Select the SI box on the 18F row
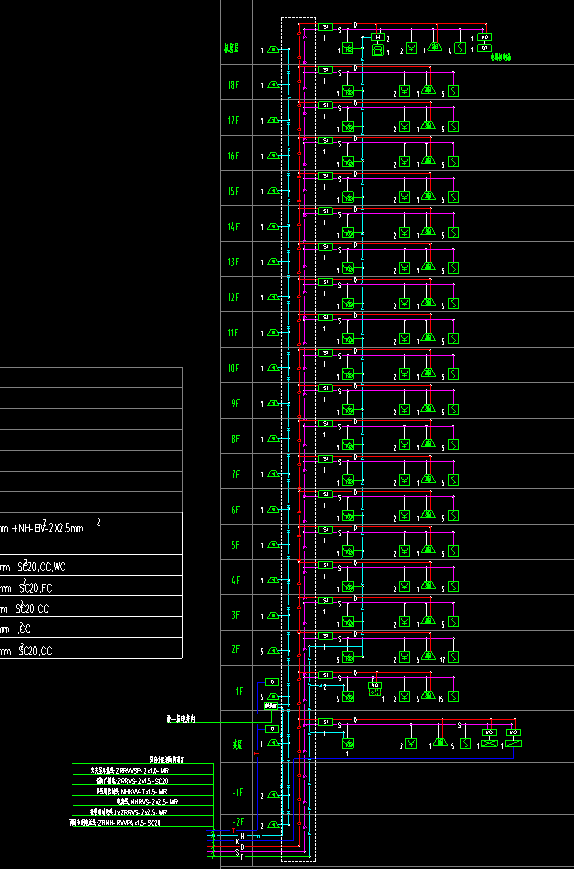 326,70
